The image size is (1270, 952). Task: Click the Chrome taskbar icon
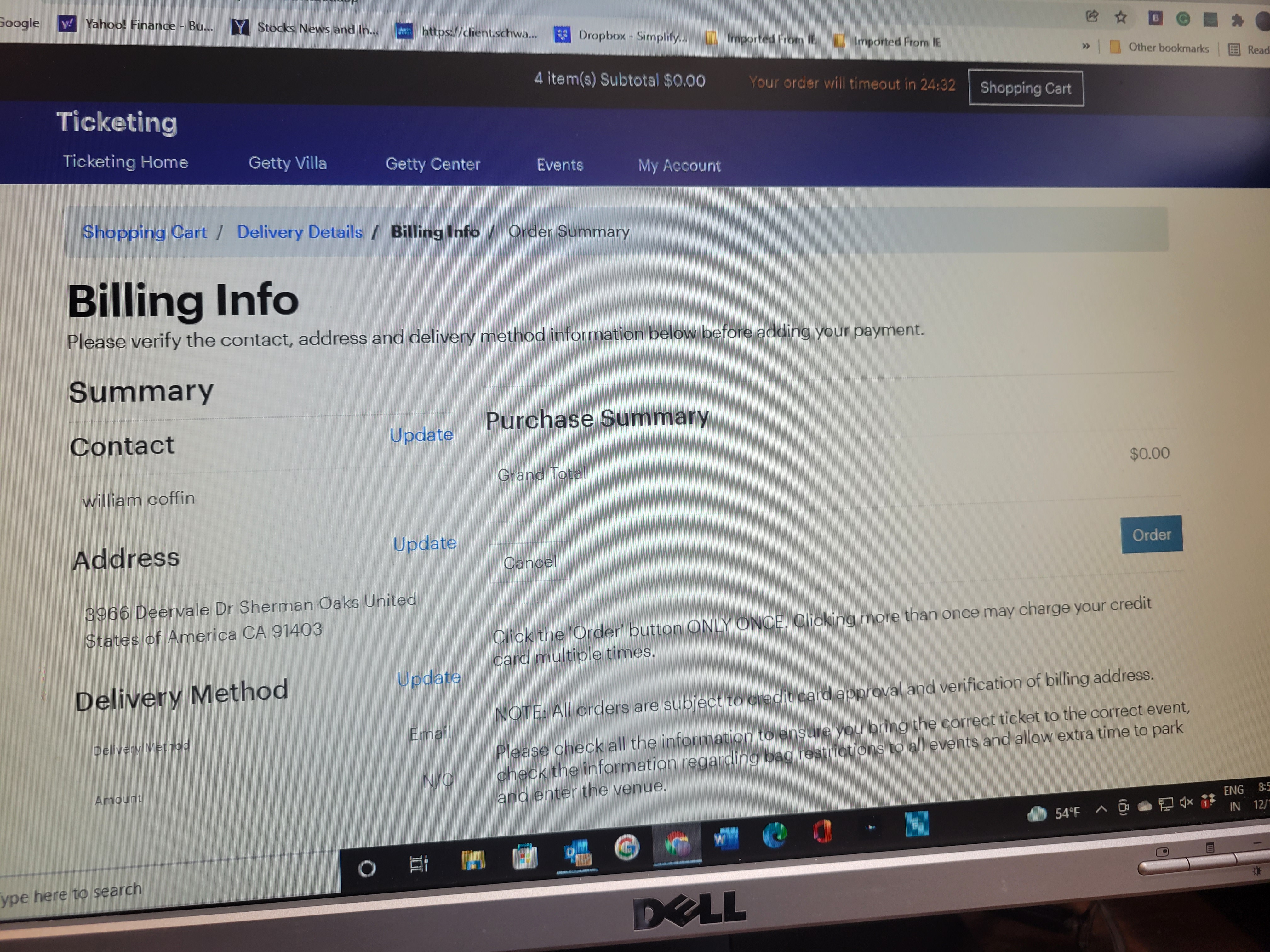click(678, 844)
